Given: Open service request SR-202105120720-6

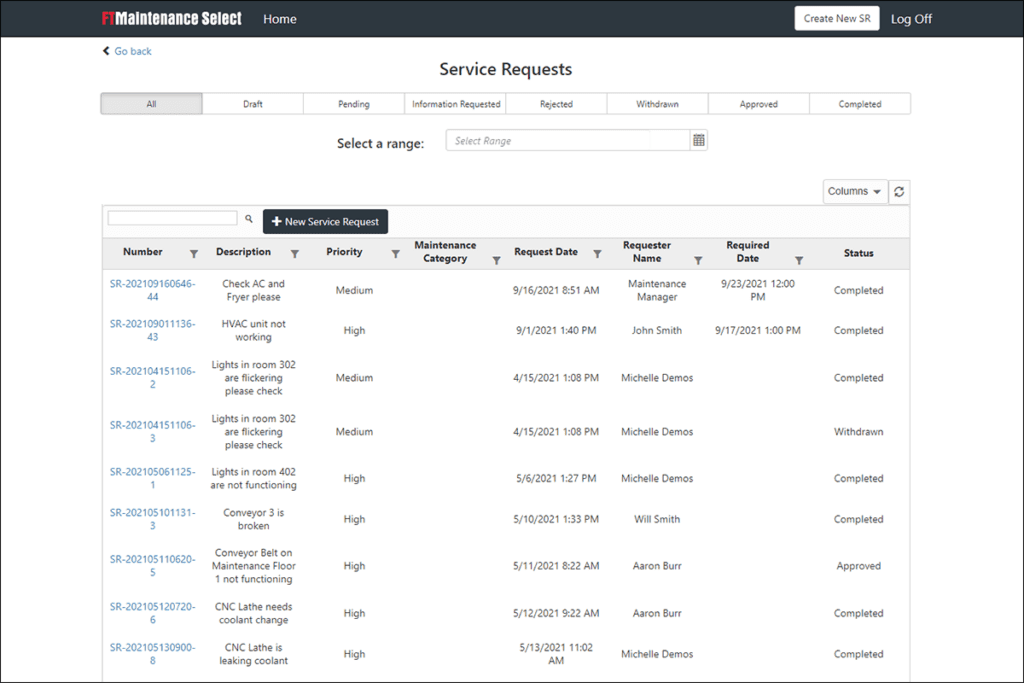Looking at the screenshot, I should click(x=152, y=613).
